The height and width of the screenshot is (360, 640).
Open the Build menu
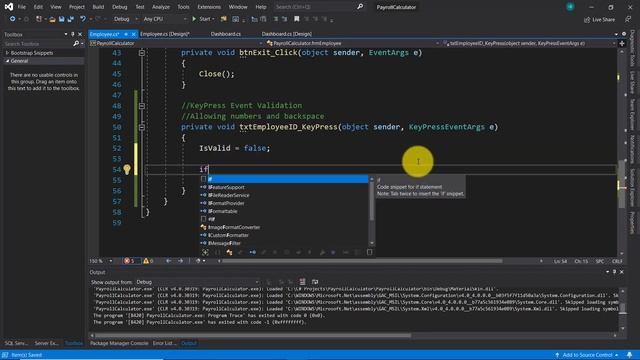[x=98, y=7]
